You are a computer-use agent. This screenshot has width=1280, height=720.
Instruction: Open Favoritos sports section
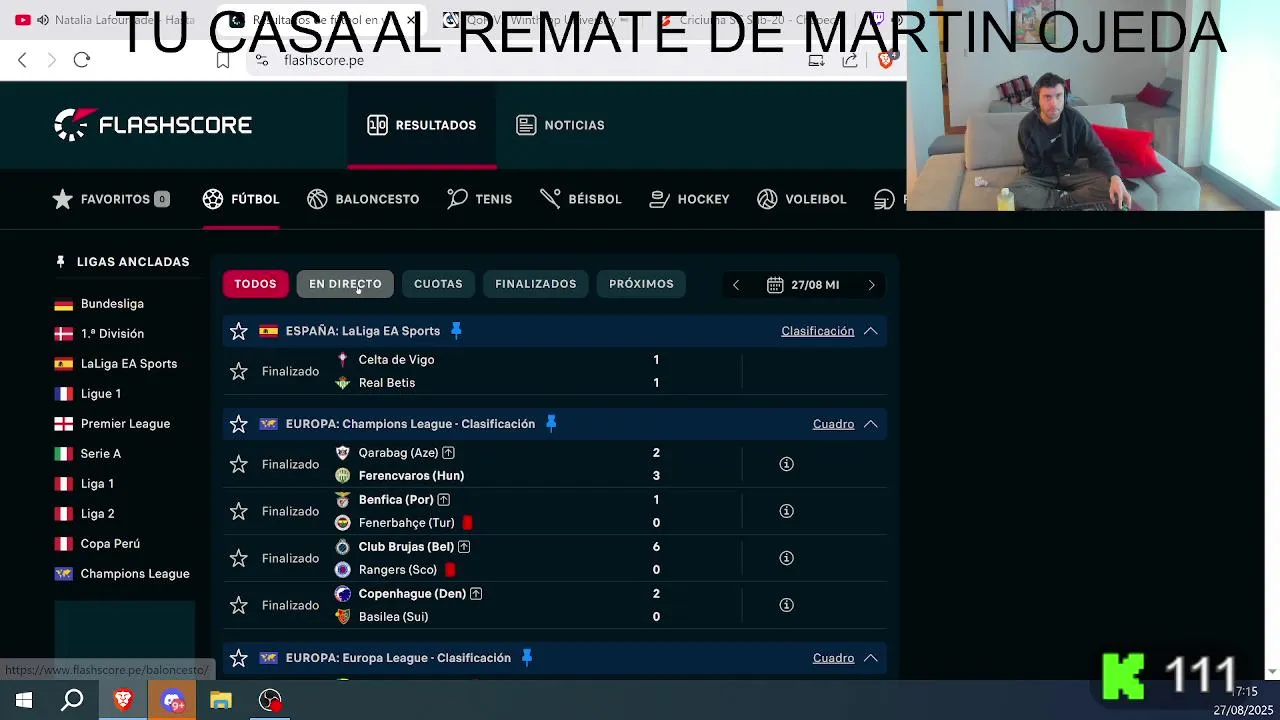(111, 199)
